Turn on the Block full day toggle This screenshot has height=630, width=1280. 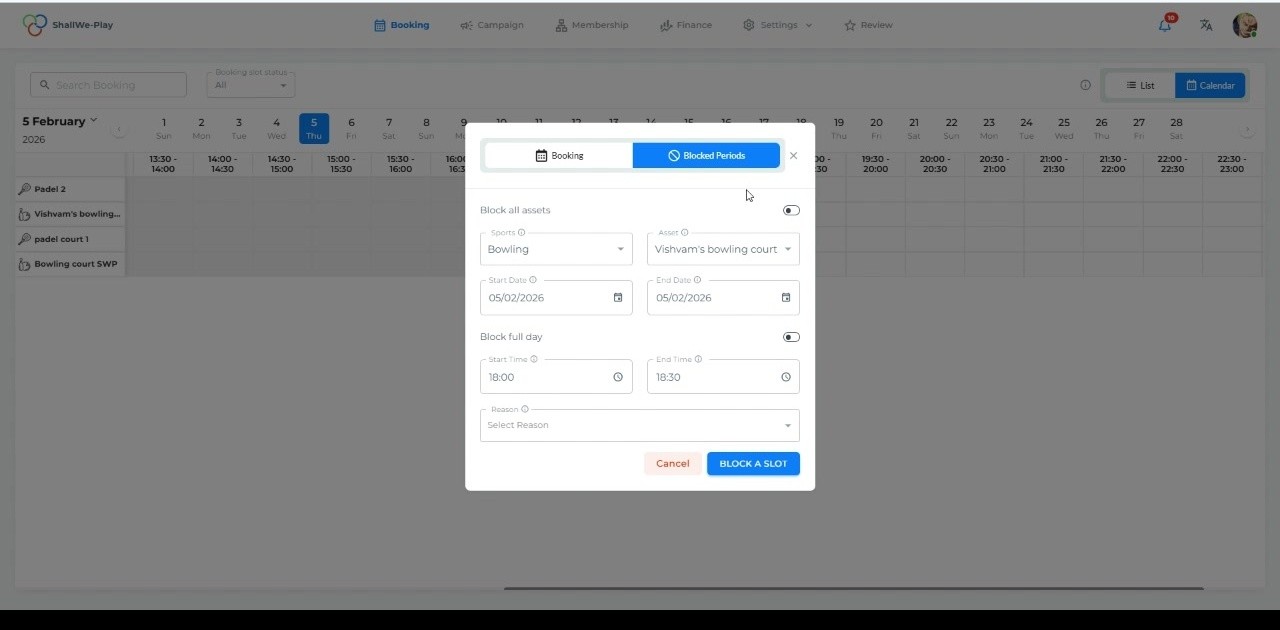[791, 337]
